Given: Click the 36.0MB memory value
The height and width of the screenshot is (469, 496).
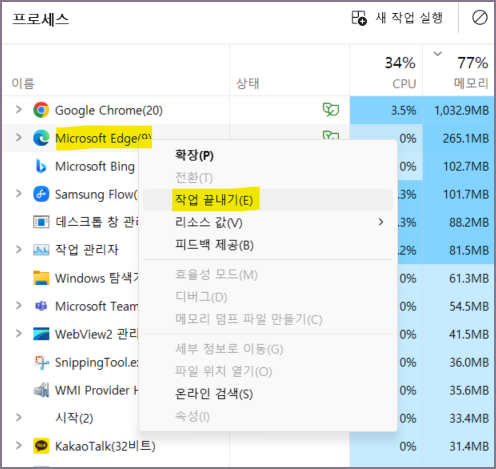Looking at the screenshot, I should tap(469, 362).
